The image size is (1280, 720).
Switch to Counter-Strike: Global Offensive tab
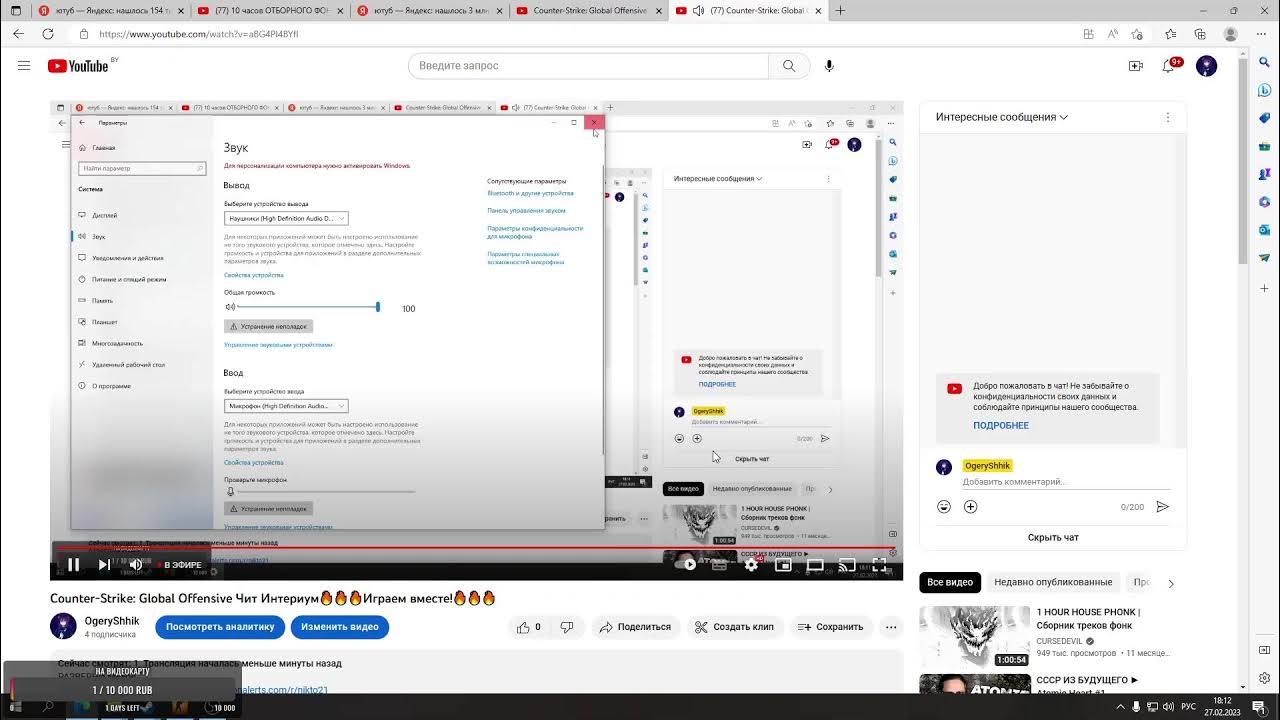click(x=588, y=11)
